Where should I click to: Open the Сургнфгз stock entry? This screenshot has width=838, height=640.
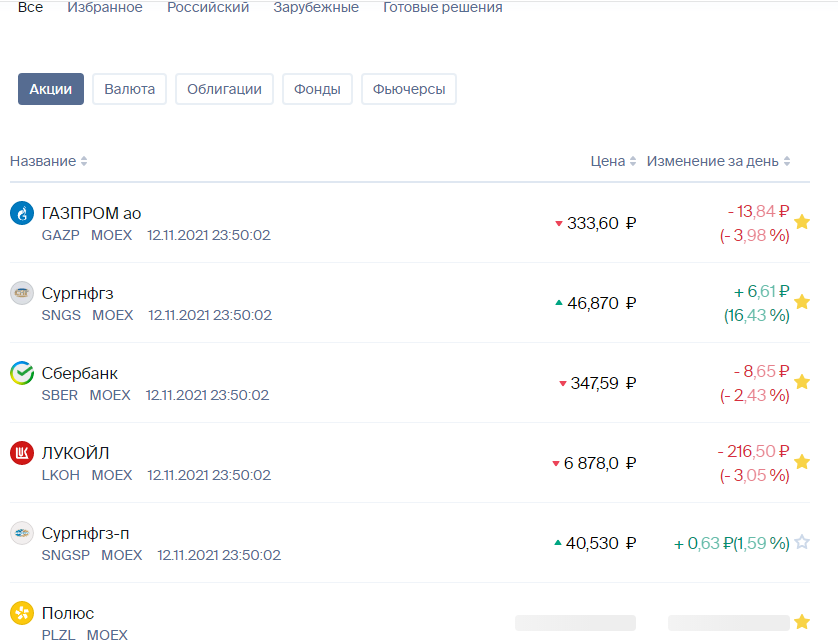pyautogui.click(x=77, y=293)
